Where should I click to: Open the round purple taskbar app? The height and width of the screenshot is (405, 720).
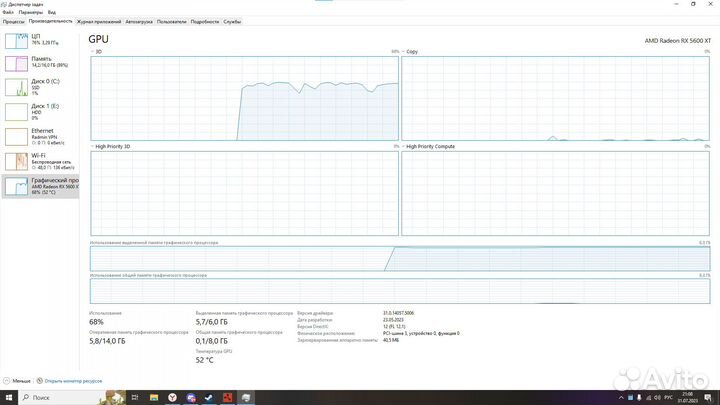click(191, 398)
